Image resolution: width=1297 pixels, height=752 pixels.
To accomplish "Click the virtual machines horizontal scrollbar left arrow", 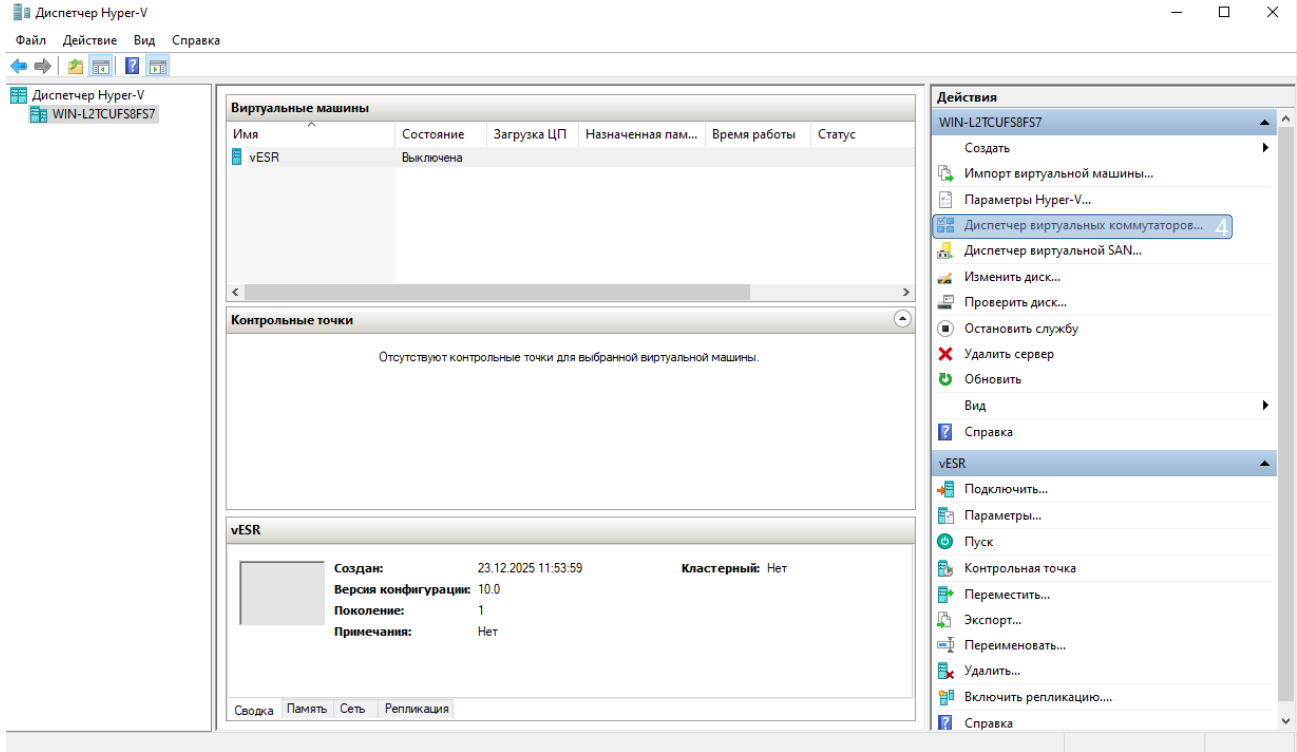I will point(235,292).
